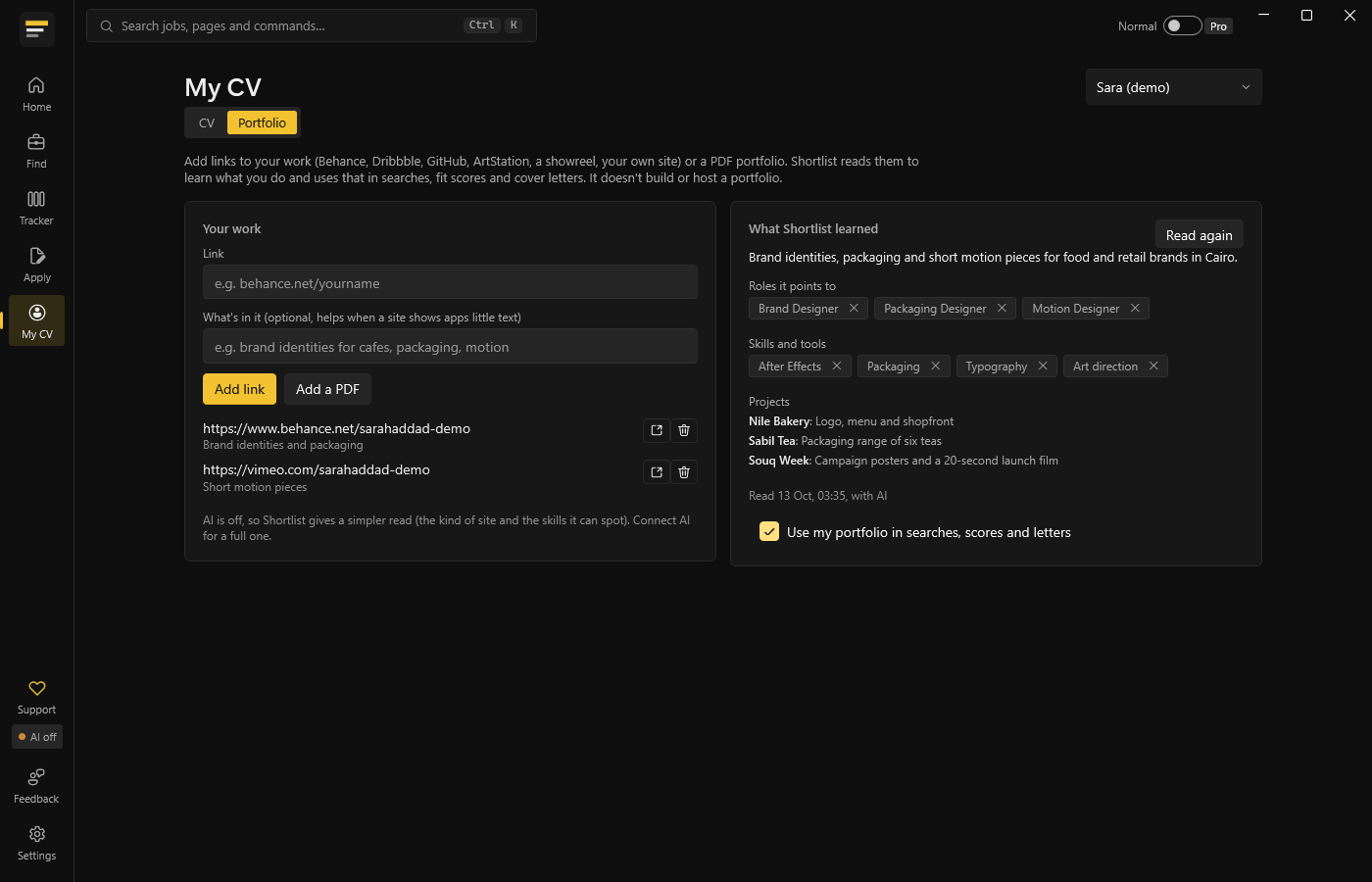
Task: Uncheck use my portfolio in searches
Action: (769, 531)
